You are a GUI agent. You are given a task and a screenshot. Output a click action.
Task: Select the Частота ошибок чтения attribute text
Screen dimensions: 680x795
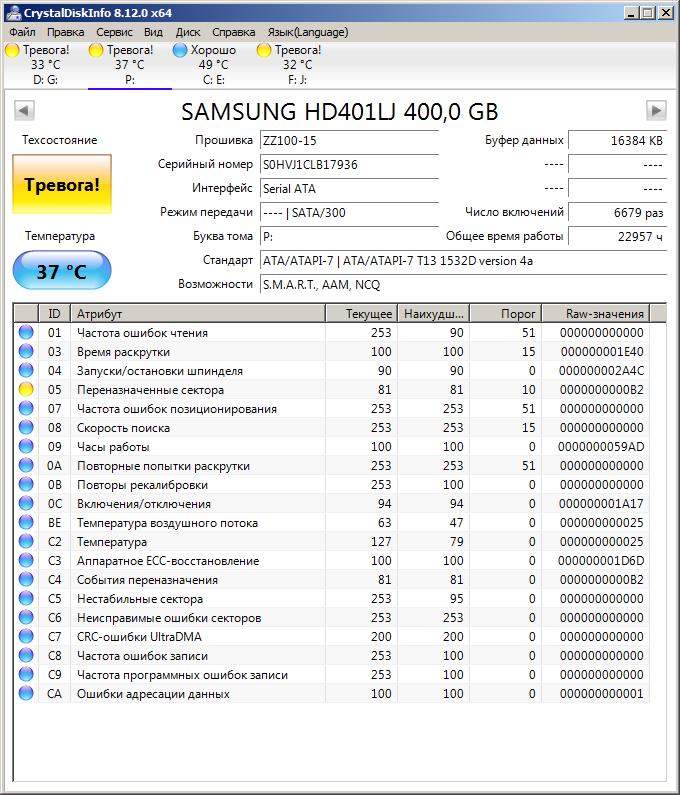point(142,333)
